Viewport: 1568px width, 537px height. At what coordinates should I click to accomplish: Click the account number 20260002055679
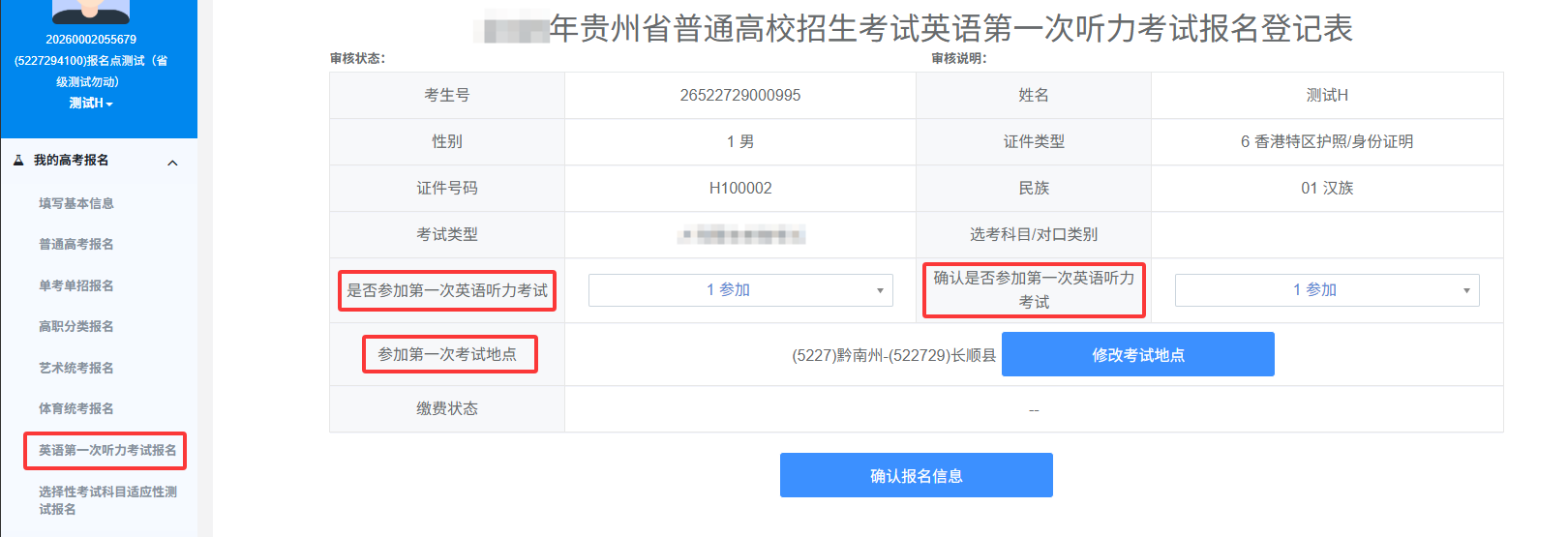coord(91,40)
